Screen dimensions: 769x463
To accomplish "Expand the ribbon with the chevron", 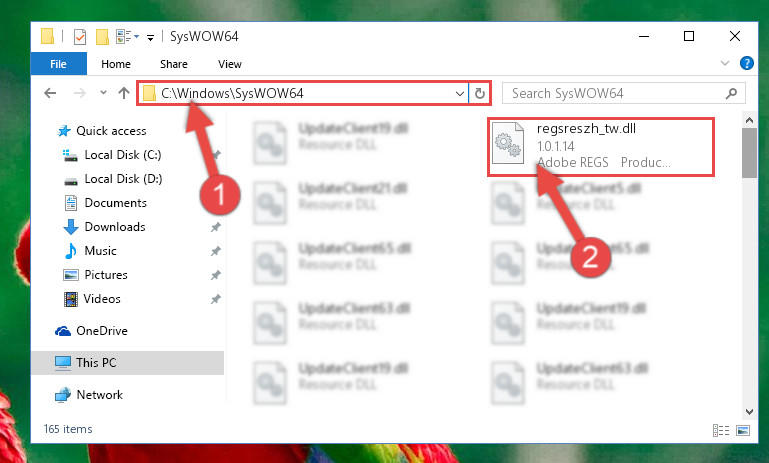I will coord(725,63).
